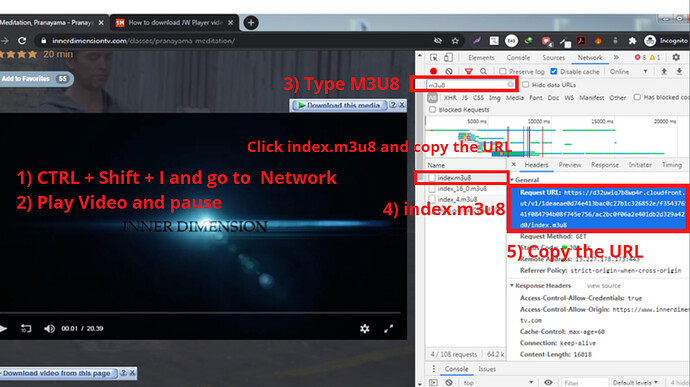Mute the video volume
690x387 pixels.
tap(49, 328)
